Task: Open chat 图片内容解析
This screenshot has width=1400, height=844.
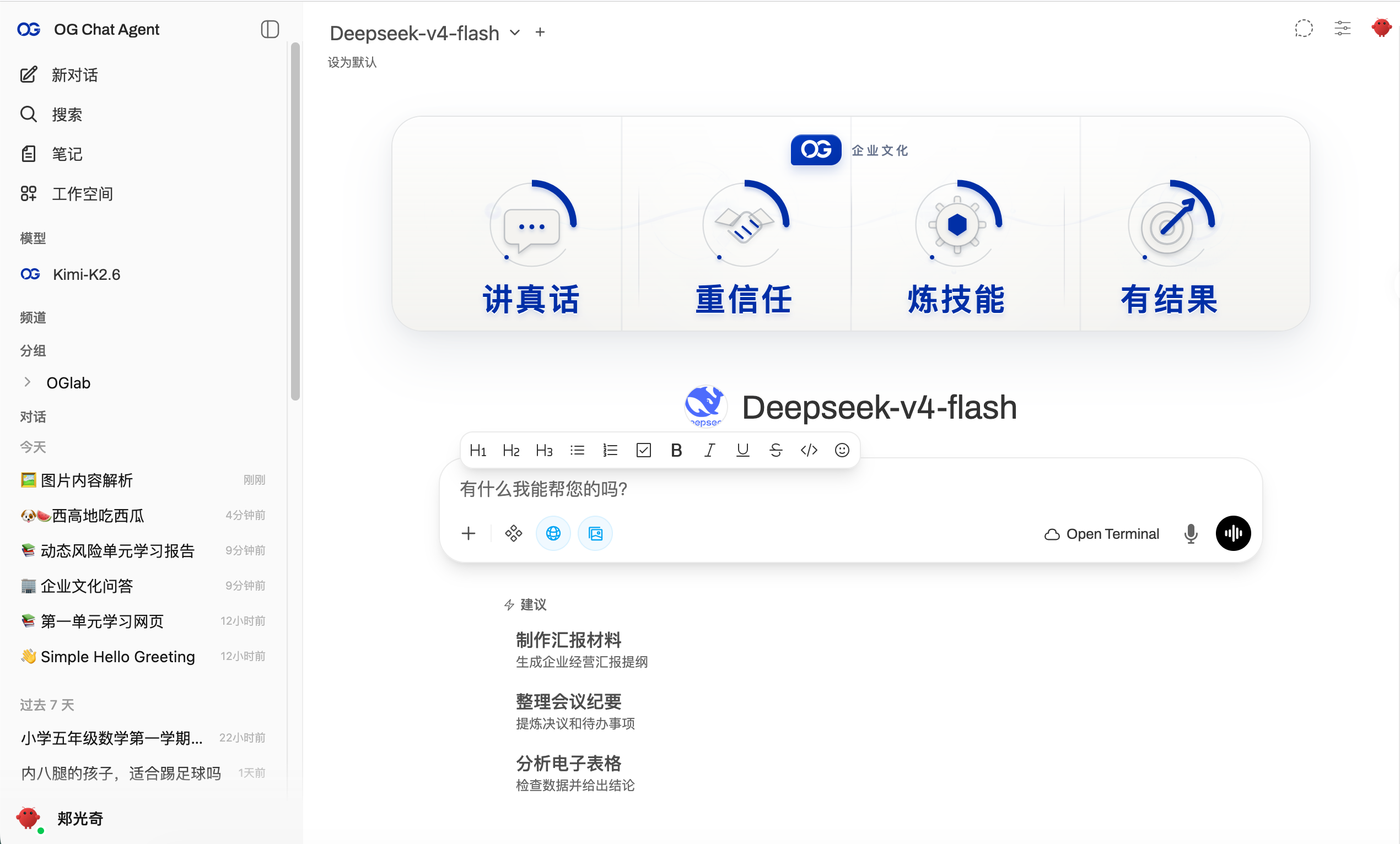Action: [143, 480]
